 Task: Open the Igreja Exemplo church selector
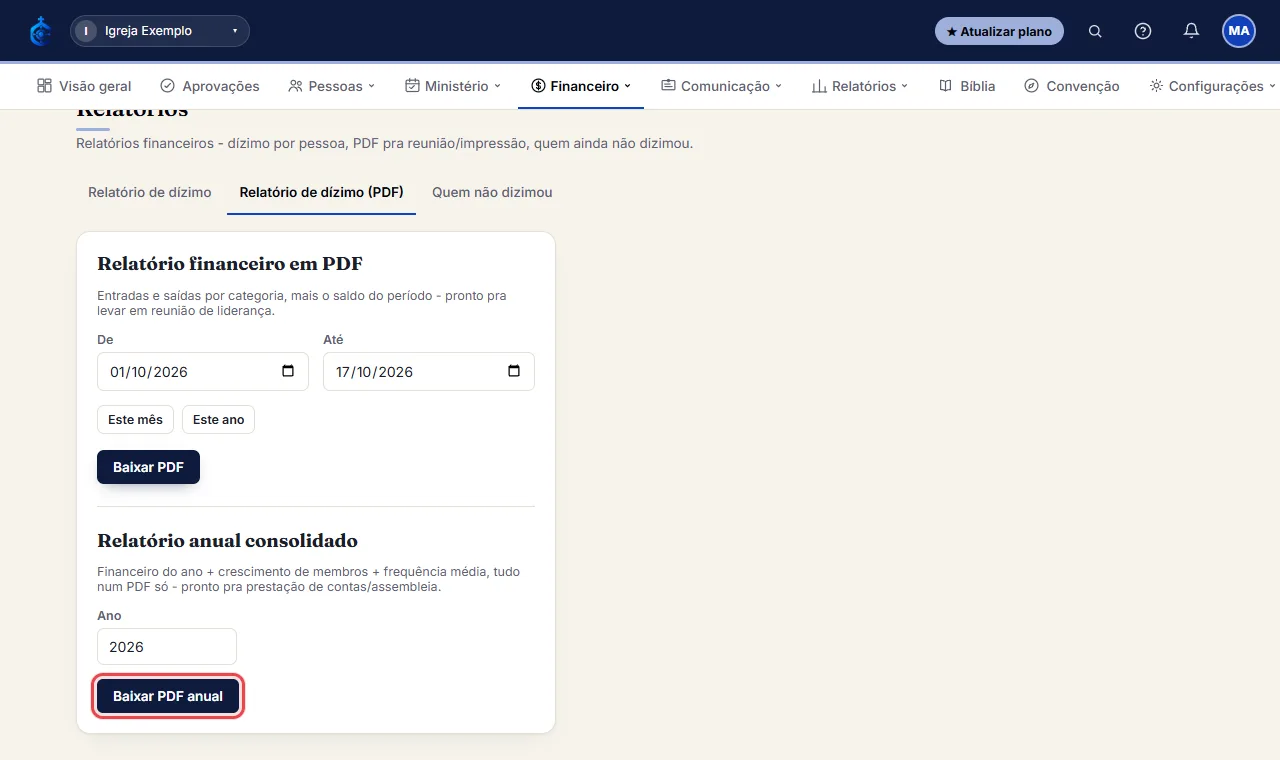tap(160, 31)
